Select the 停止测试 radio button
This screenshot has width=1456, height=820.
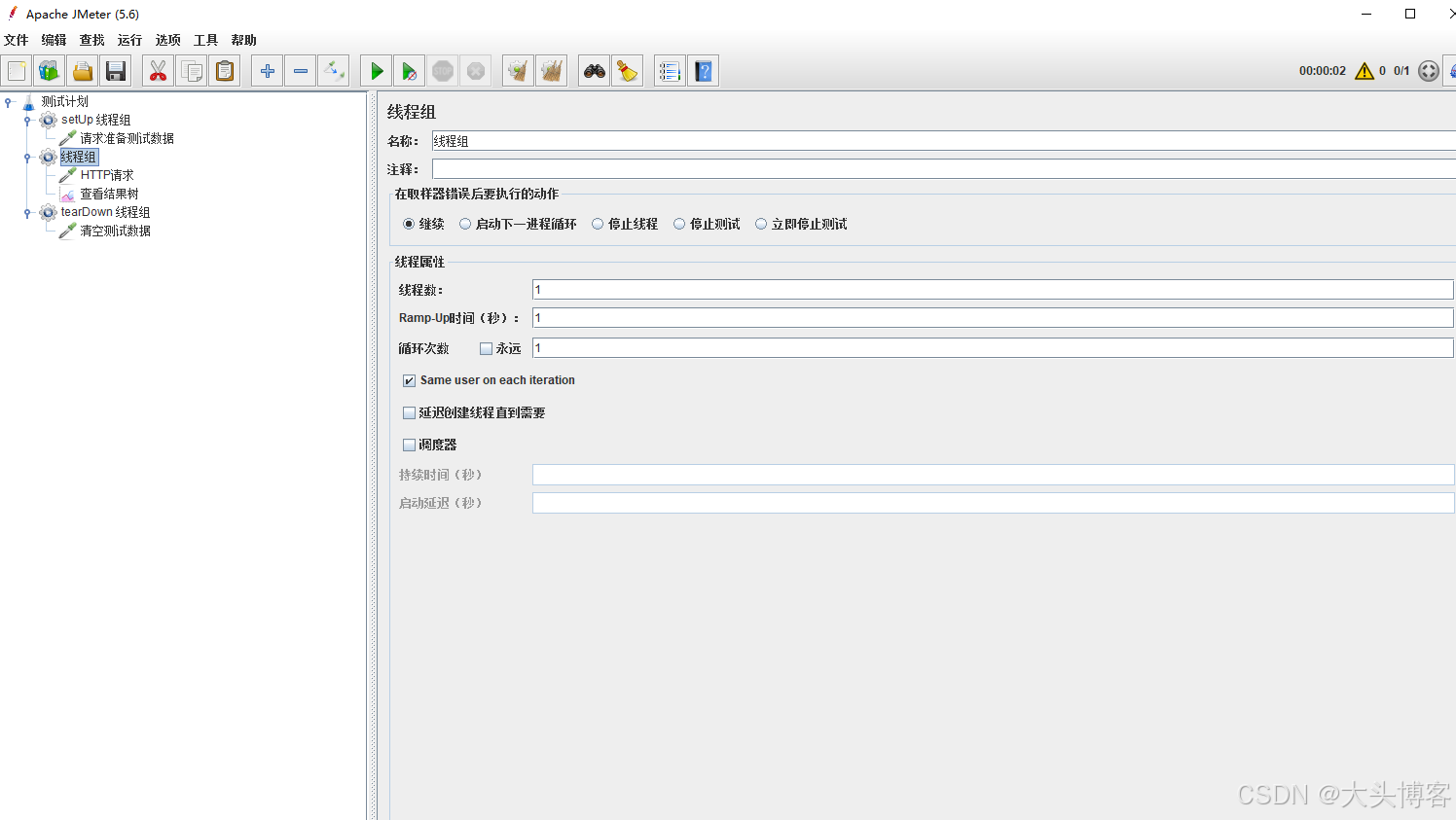[x=679, y=224]
